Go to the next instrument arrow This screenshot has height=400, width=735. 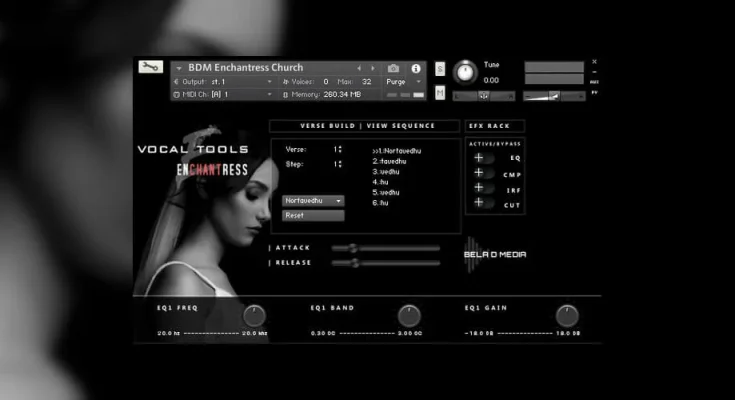[x=374, y=68]
